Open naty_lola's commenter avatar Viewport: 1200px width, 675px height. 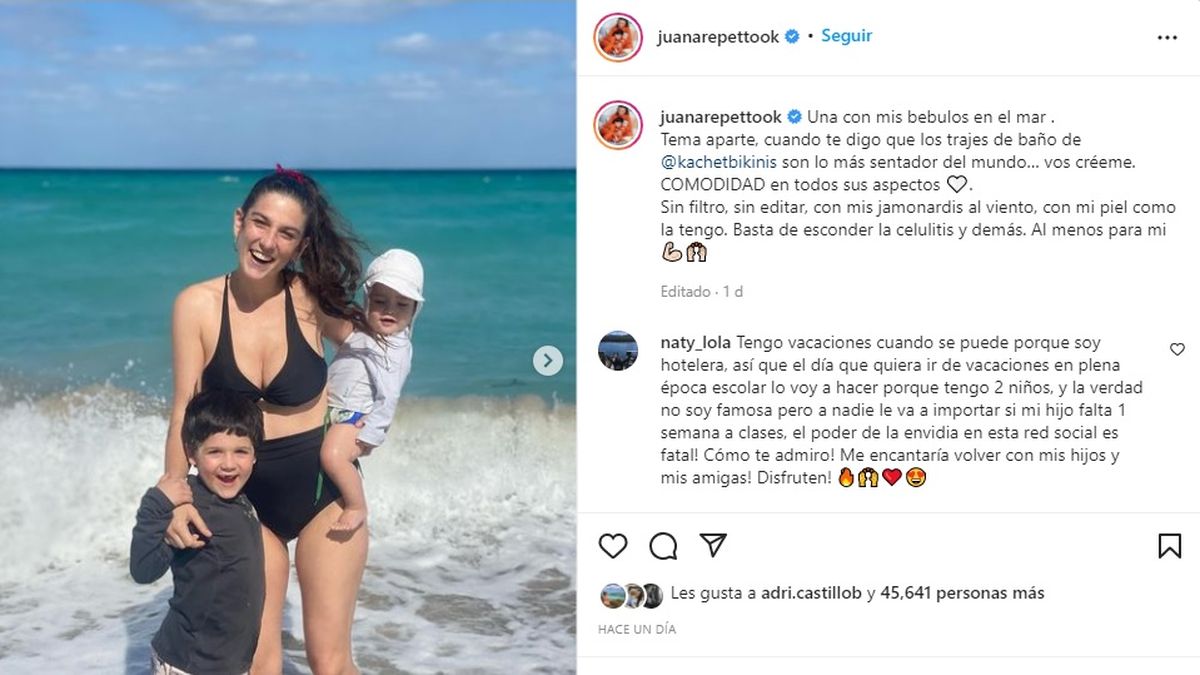[x=618, y=351]
